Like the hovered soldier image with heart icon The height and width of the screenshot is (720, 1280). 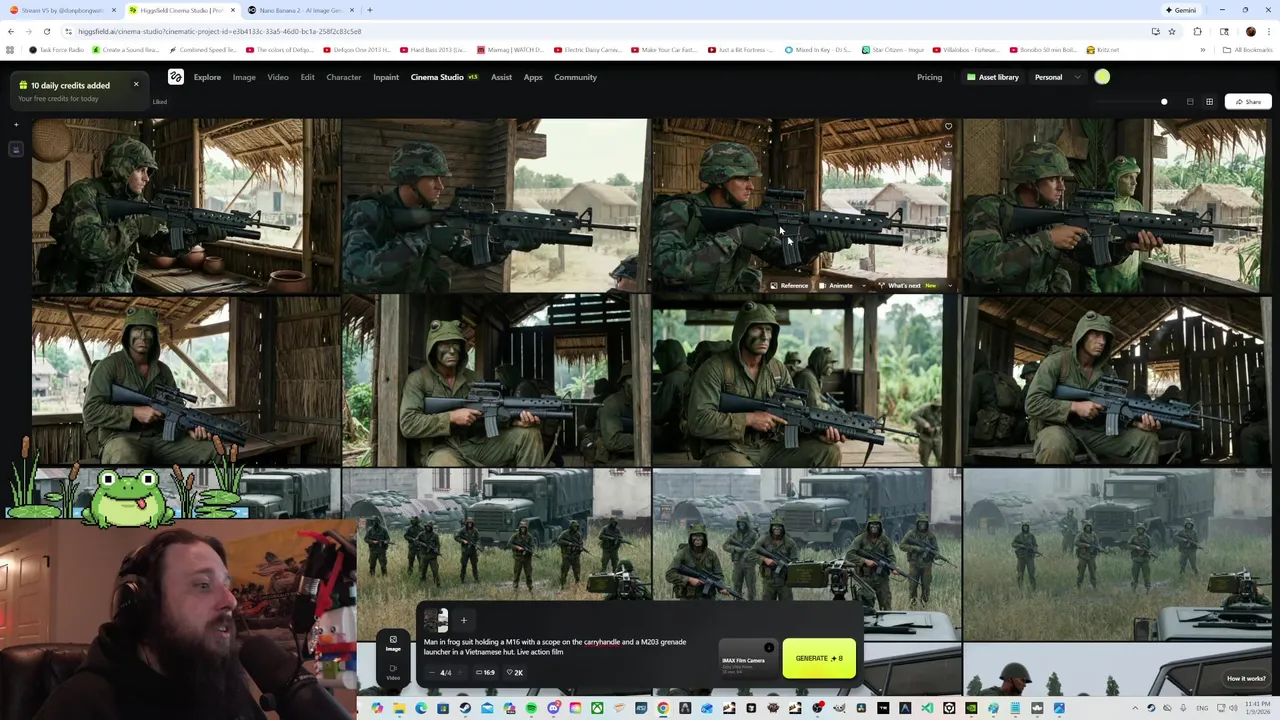click(x=948, y=127)
